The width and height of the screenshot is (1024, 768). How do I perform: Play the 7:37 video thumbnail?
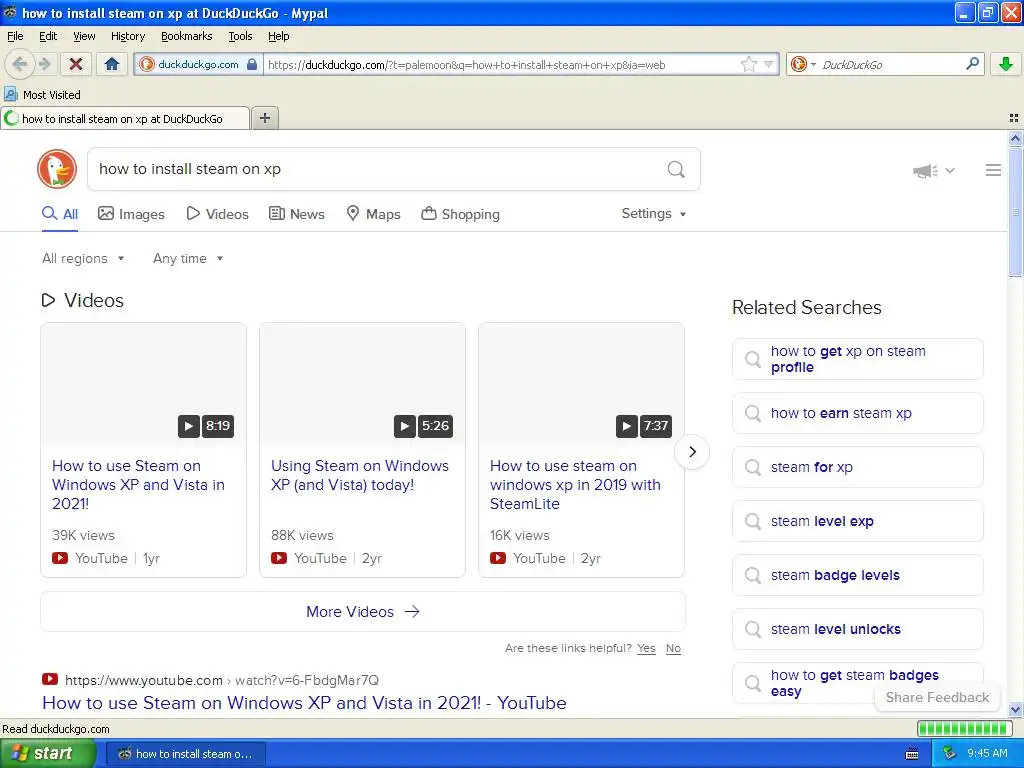581,383
